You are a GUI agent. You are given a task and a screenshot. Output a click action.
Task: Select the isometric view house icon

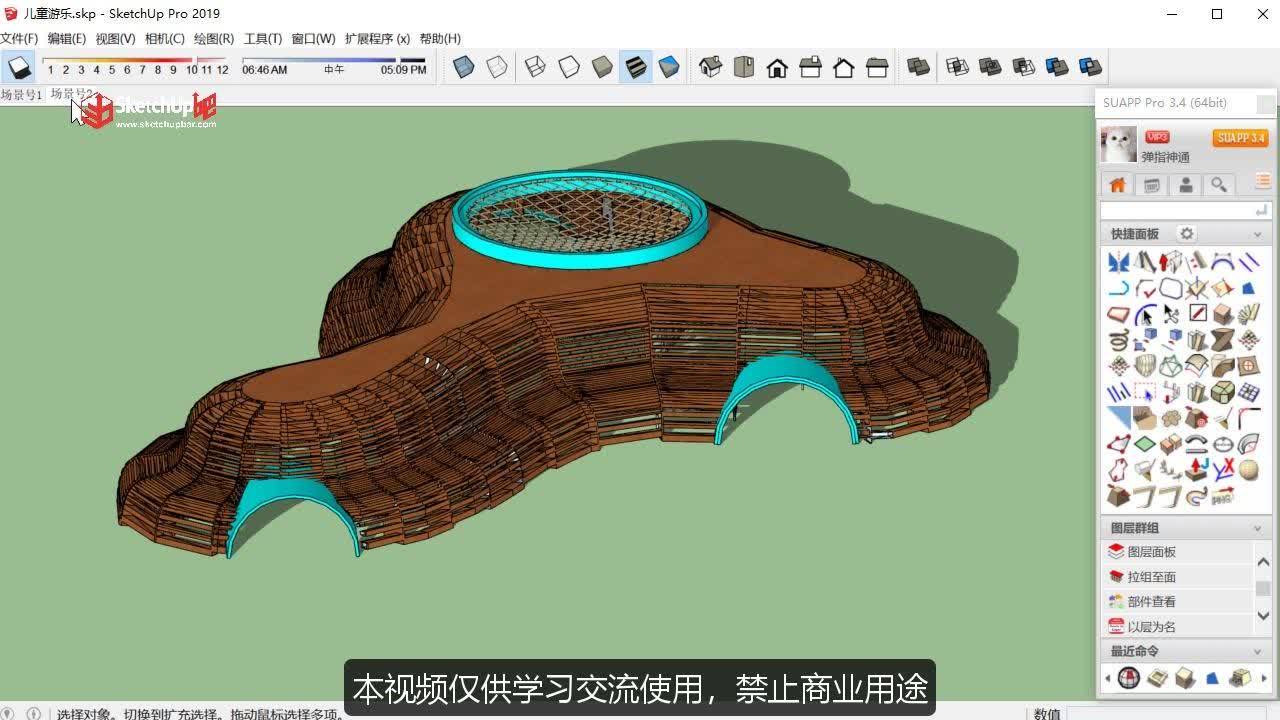(x=710, y=66)
